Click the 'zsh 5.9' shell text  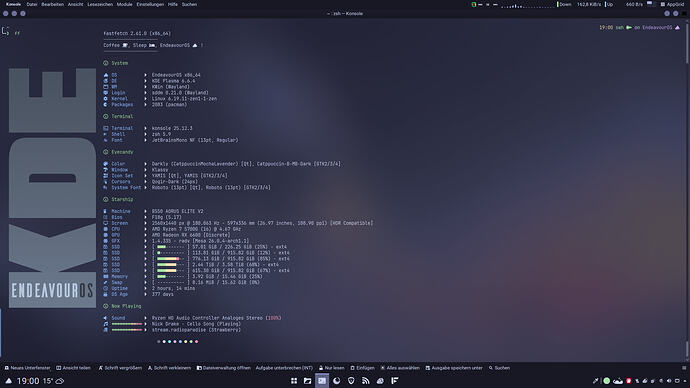pyautogui.click(x=161, y=134)
